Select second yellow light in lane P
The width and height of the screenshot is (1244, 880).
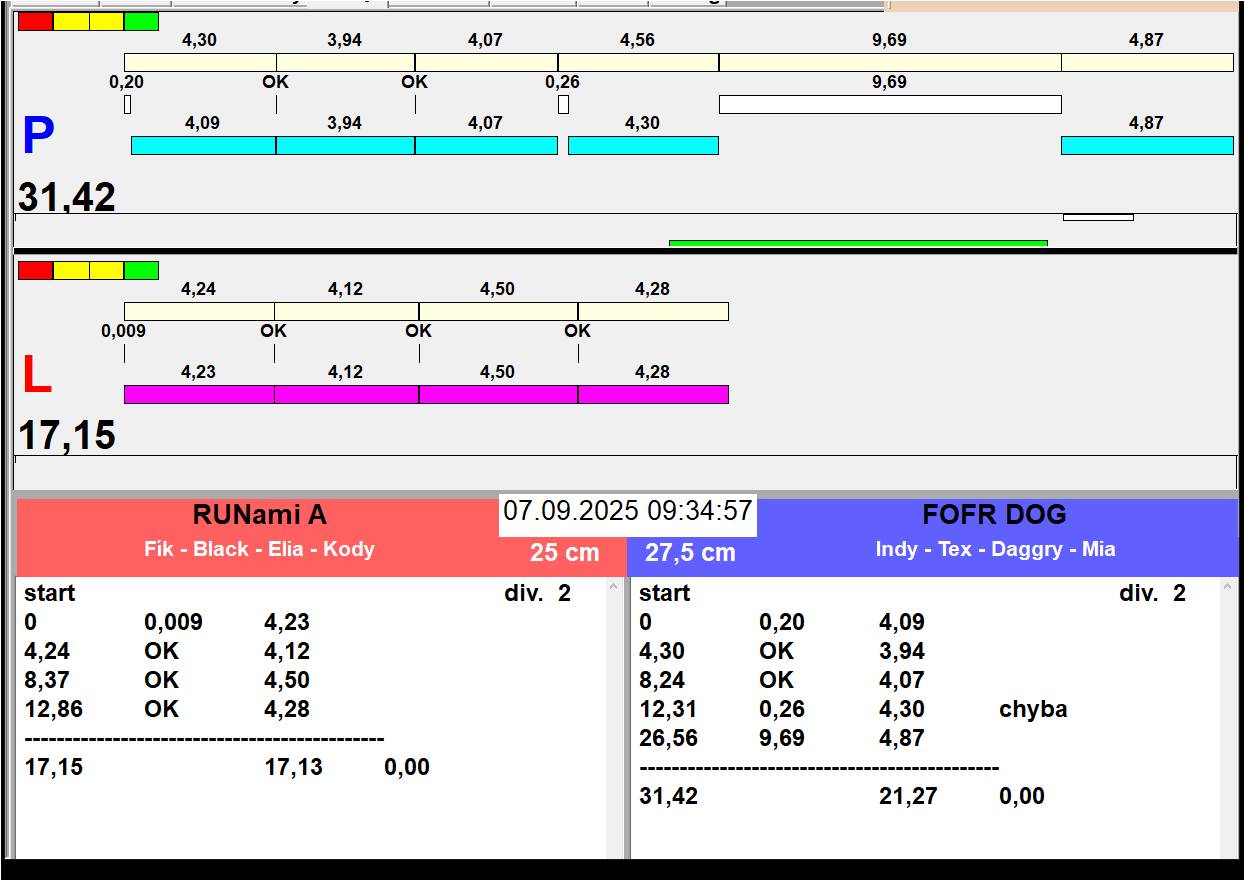coord(106,21)
